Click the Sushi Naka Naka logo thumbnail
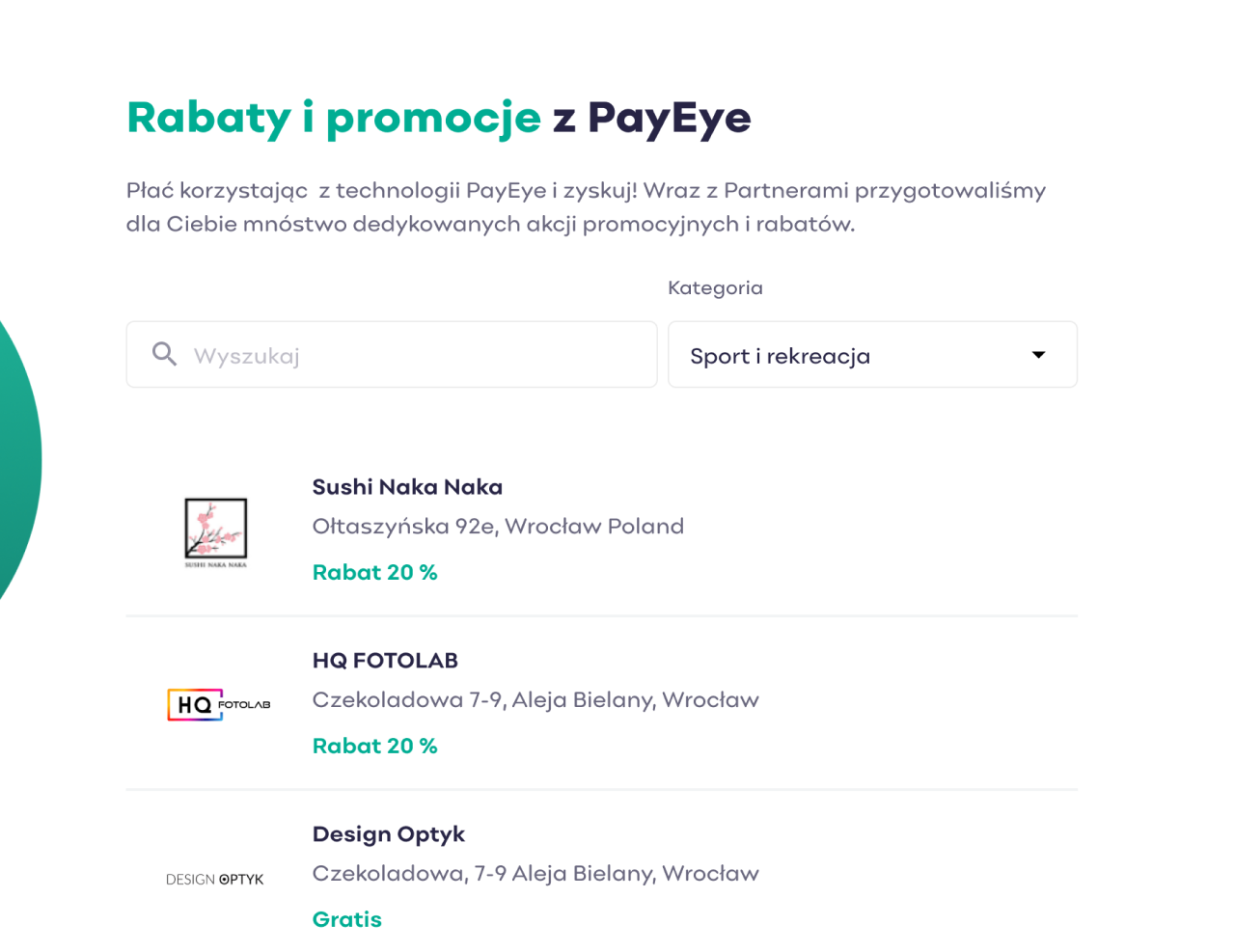 coord(216,531)
